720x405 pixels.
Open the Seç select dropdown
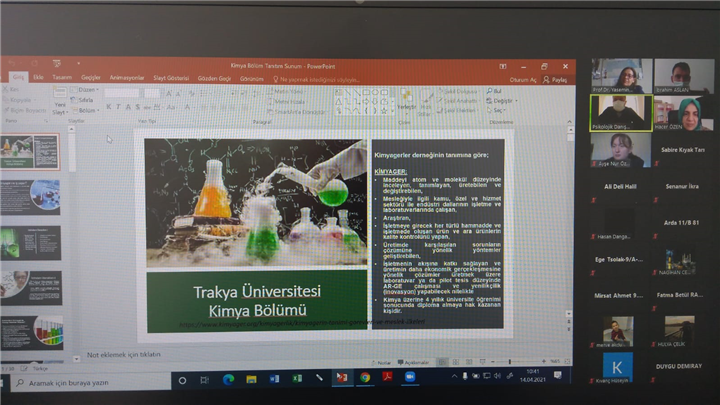coord(496,110)
